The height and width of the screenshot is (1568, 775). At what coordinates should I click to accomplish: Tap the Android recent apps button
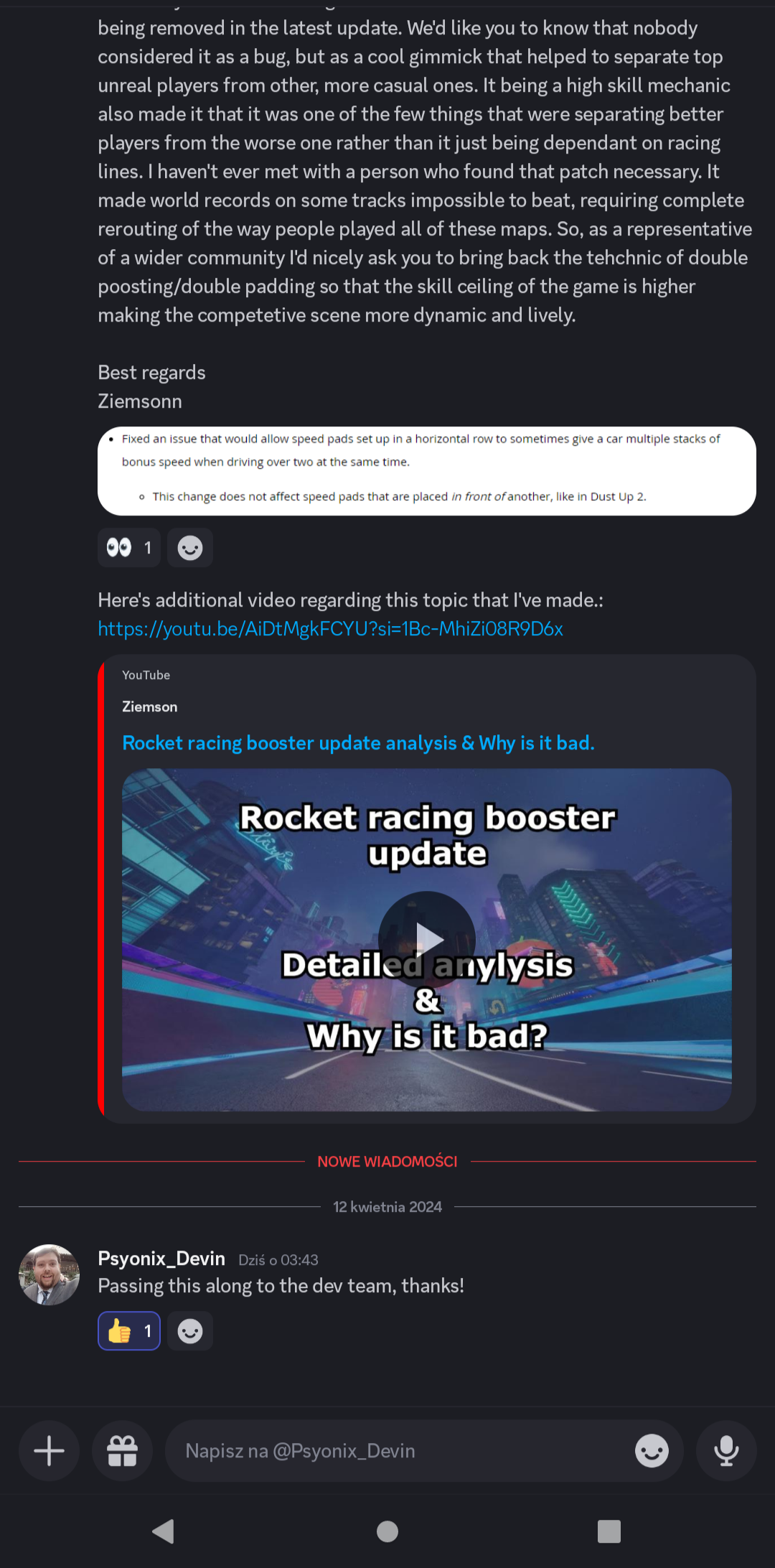click(x=609, y=1531)
